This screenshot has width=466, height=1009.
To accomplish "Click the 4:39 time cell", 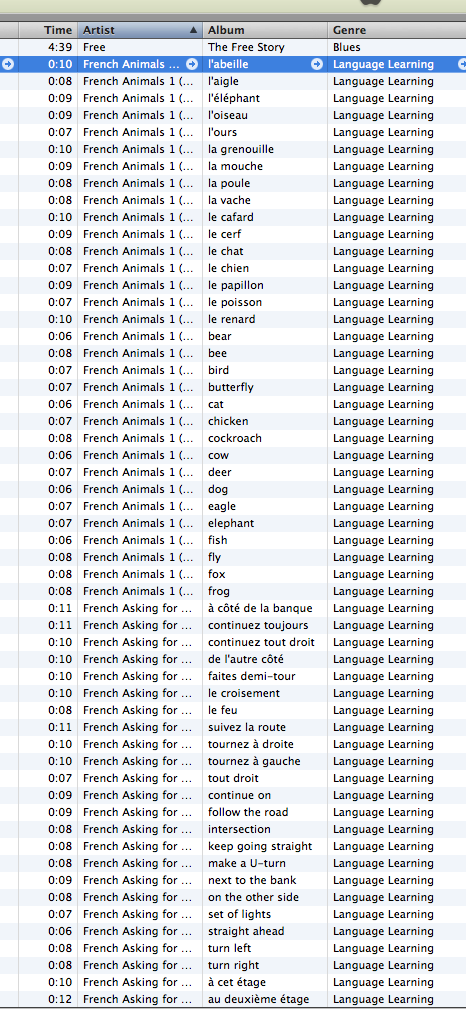I will pos(60,47).
